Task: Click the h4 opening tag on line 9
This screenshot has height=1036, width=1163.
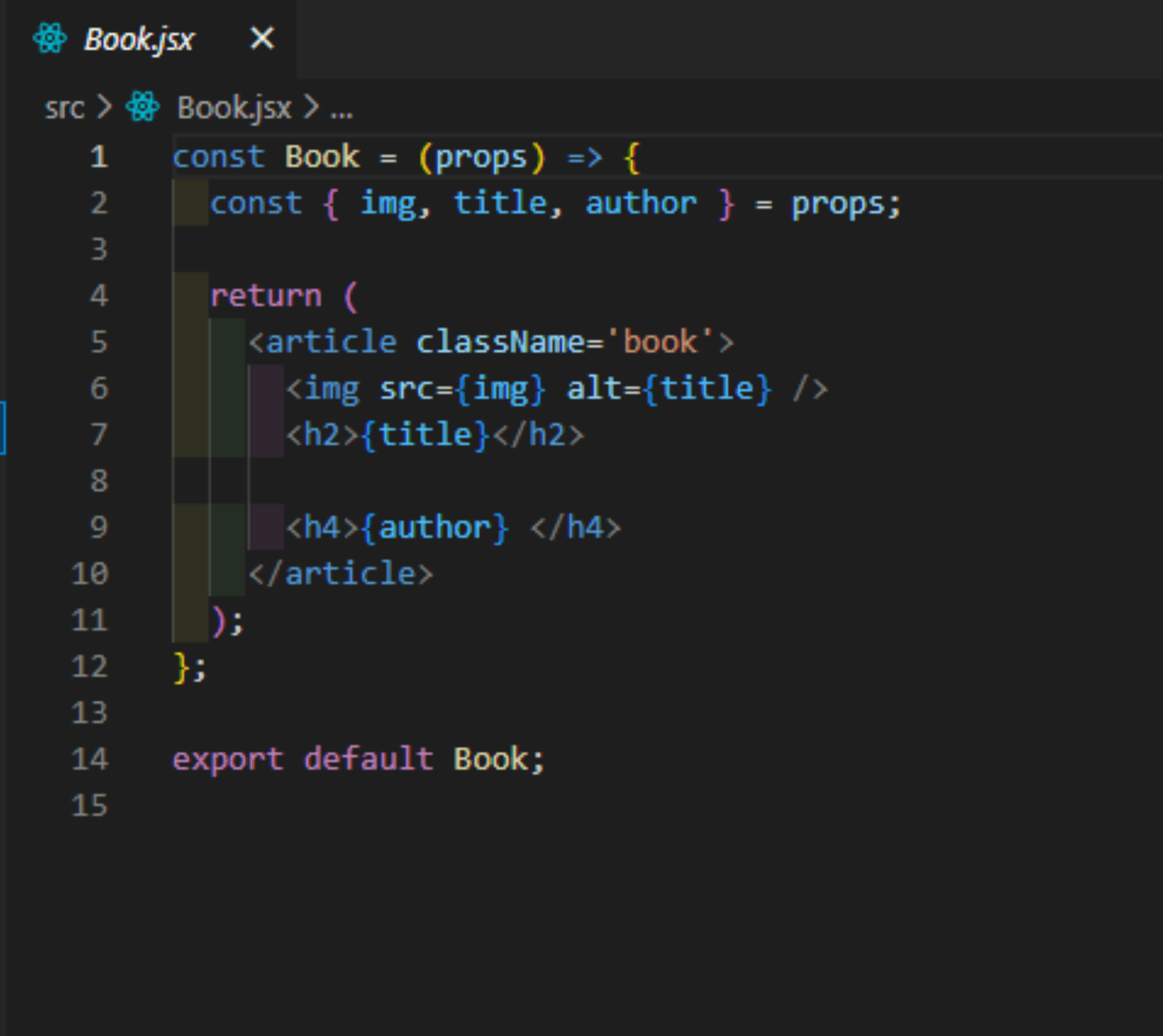Action: [x=322, y=528]
